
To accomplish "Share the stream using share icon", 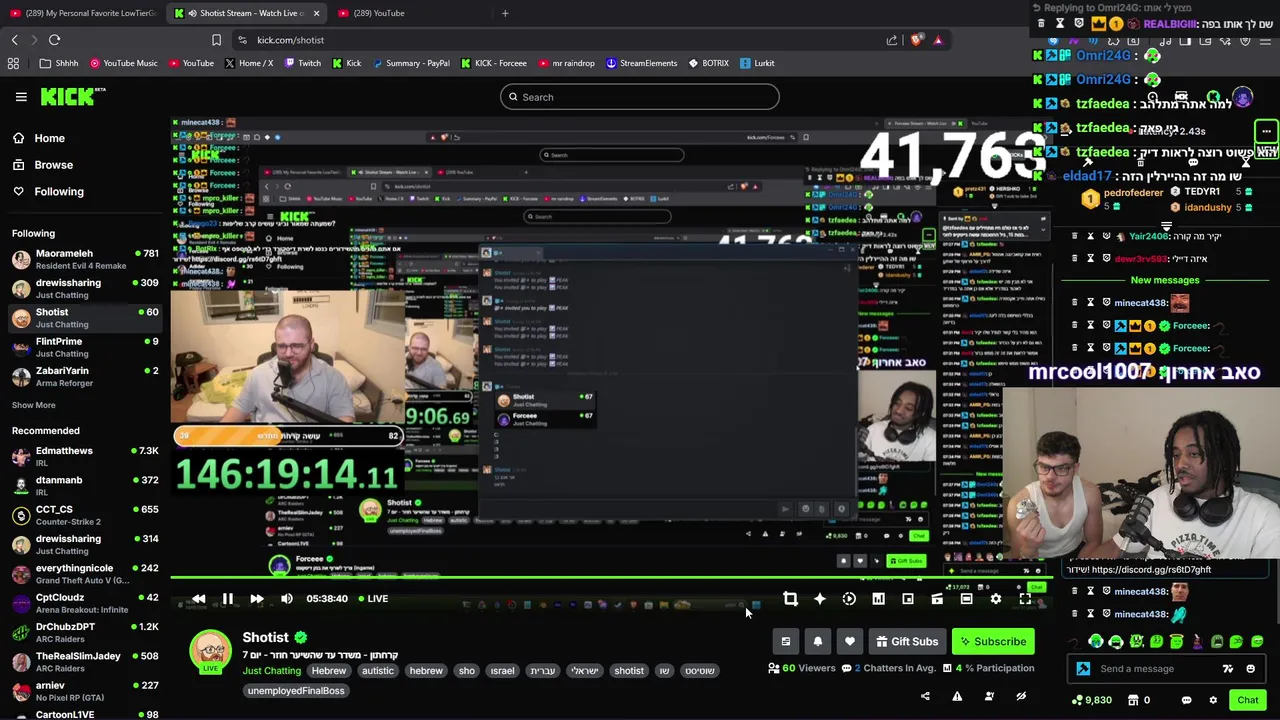I will click(925, 696).
